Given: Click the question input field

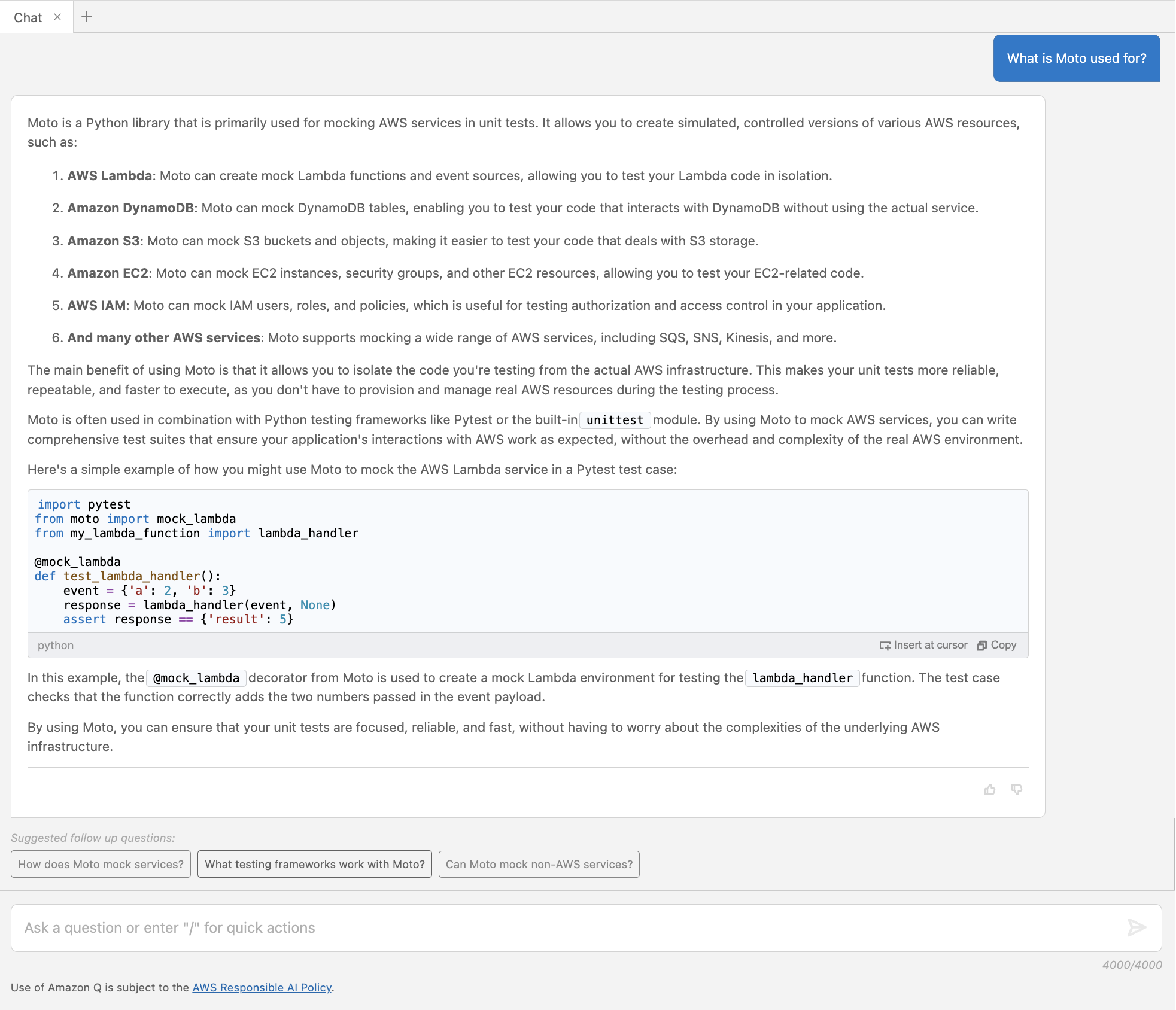Looking at the screenshot, I should click(359, 927).
